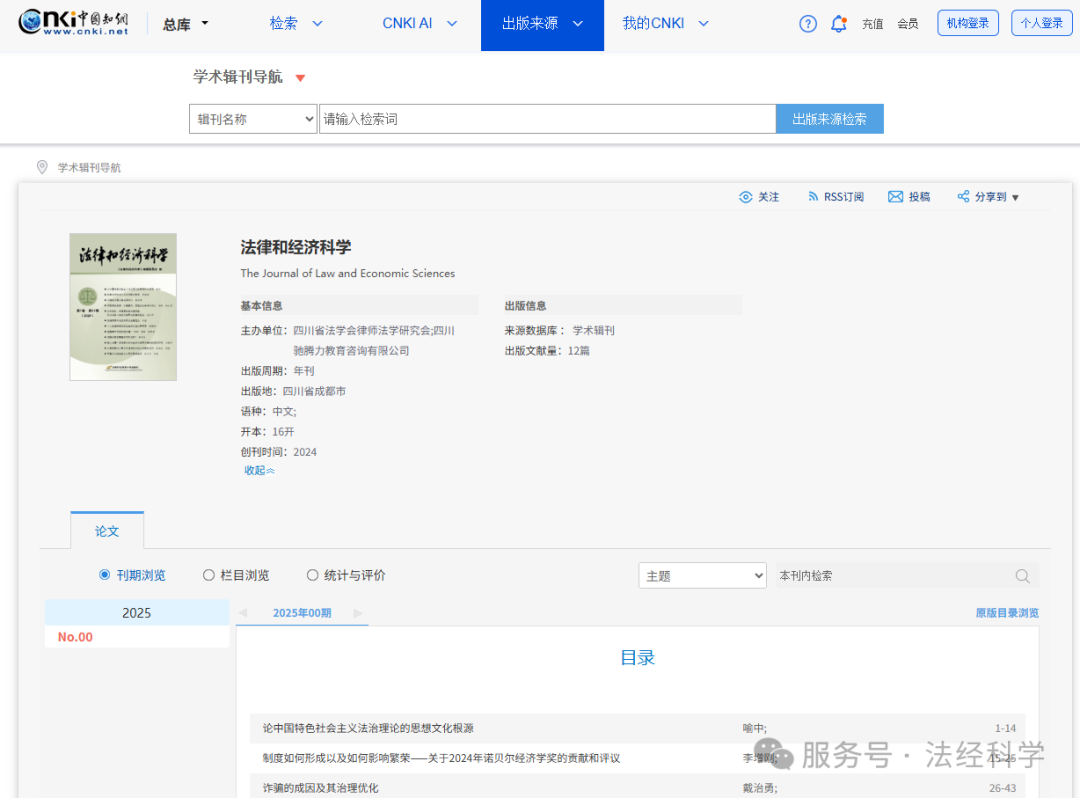This screenshot has height=798, width=1080.
Task: Open the 原版目录浏览 link
Action: [1005, 611]
